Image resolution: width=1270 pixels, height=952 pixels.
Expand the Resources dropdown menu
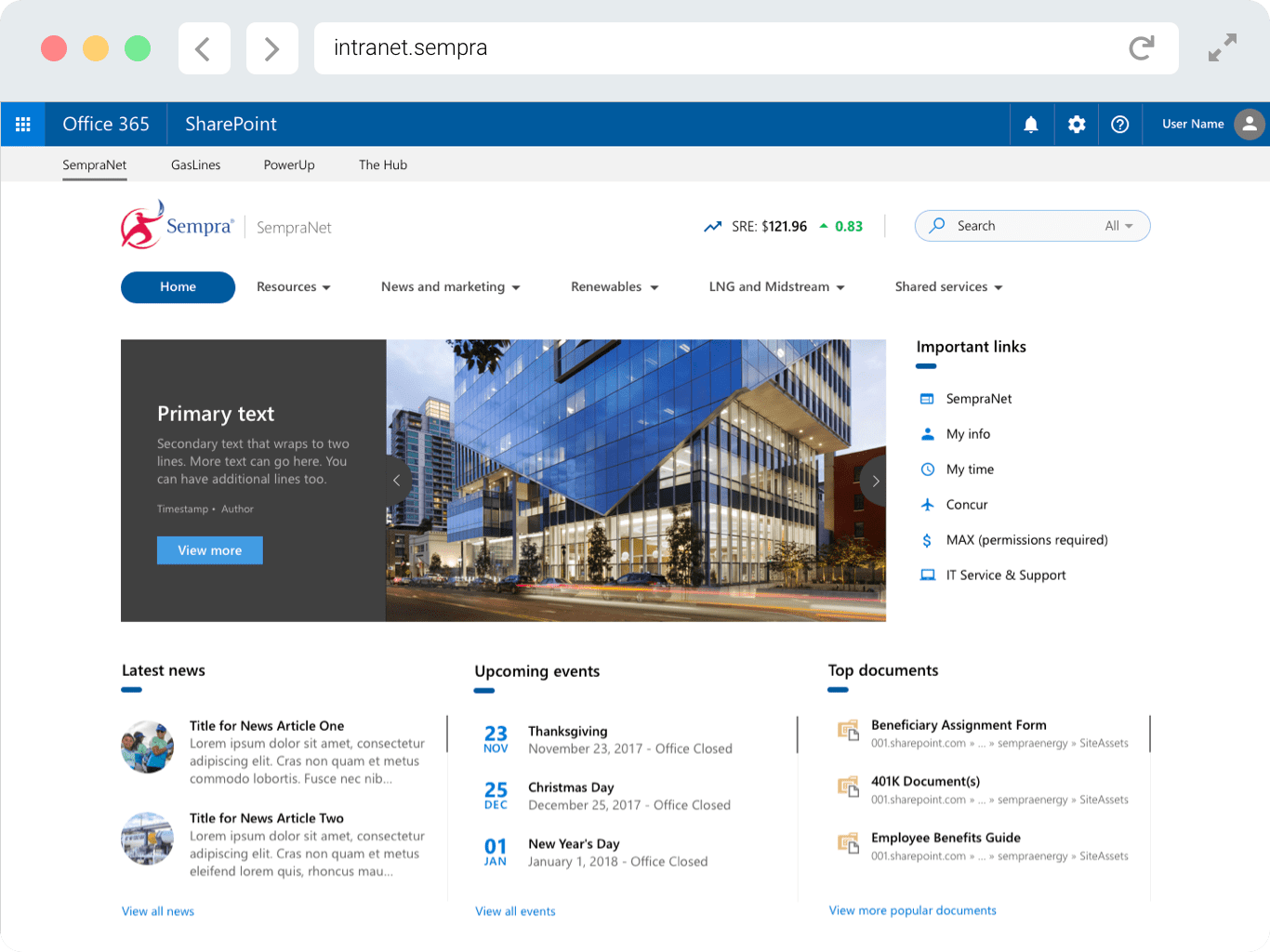pyautogui.click(x=294, y=287)
